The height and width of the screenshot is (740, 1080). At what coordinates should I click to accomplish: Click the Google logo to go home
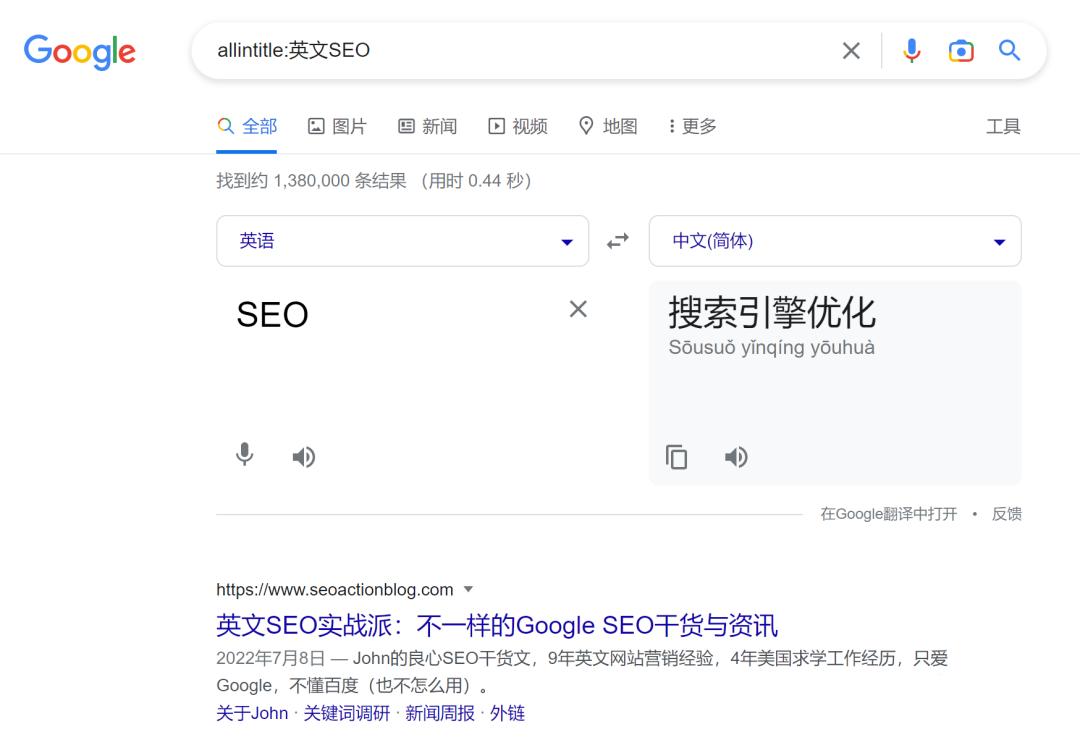pos(80,52)
